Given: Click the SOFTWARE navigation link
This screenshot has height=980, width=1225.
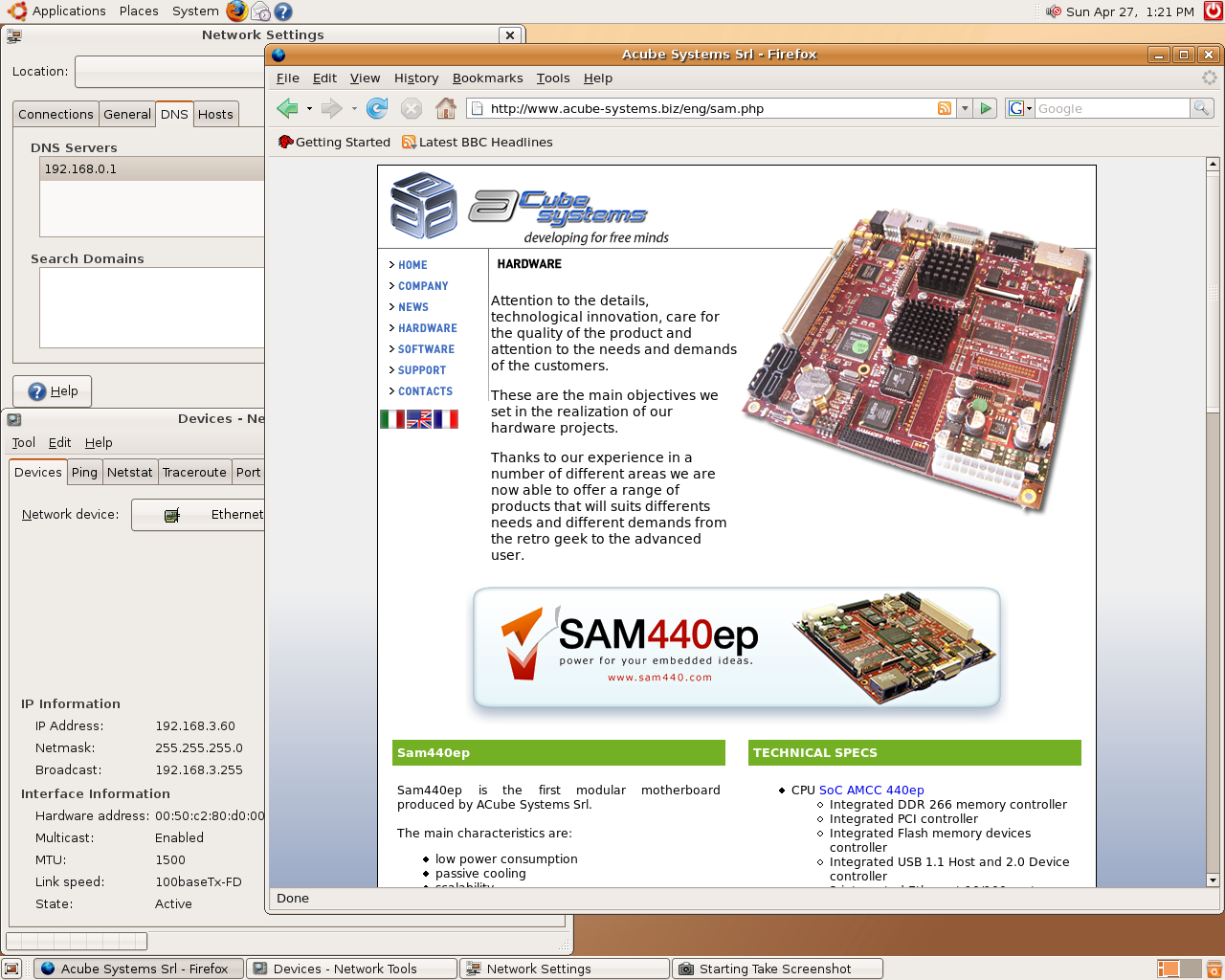Looking at the screenshot, I should click(x=426, y=349).
